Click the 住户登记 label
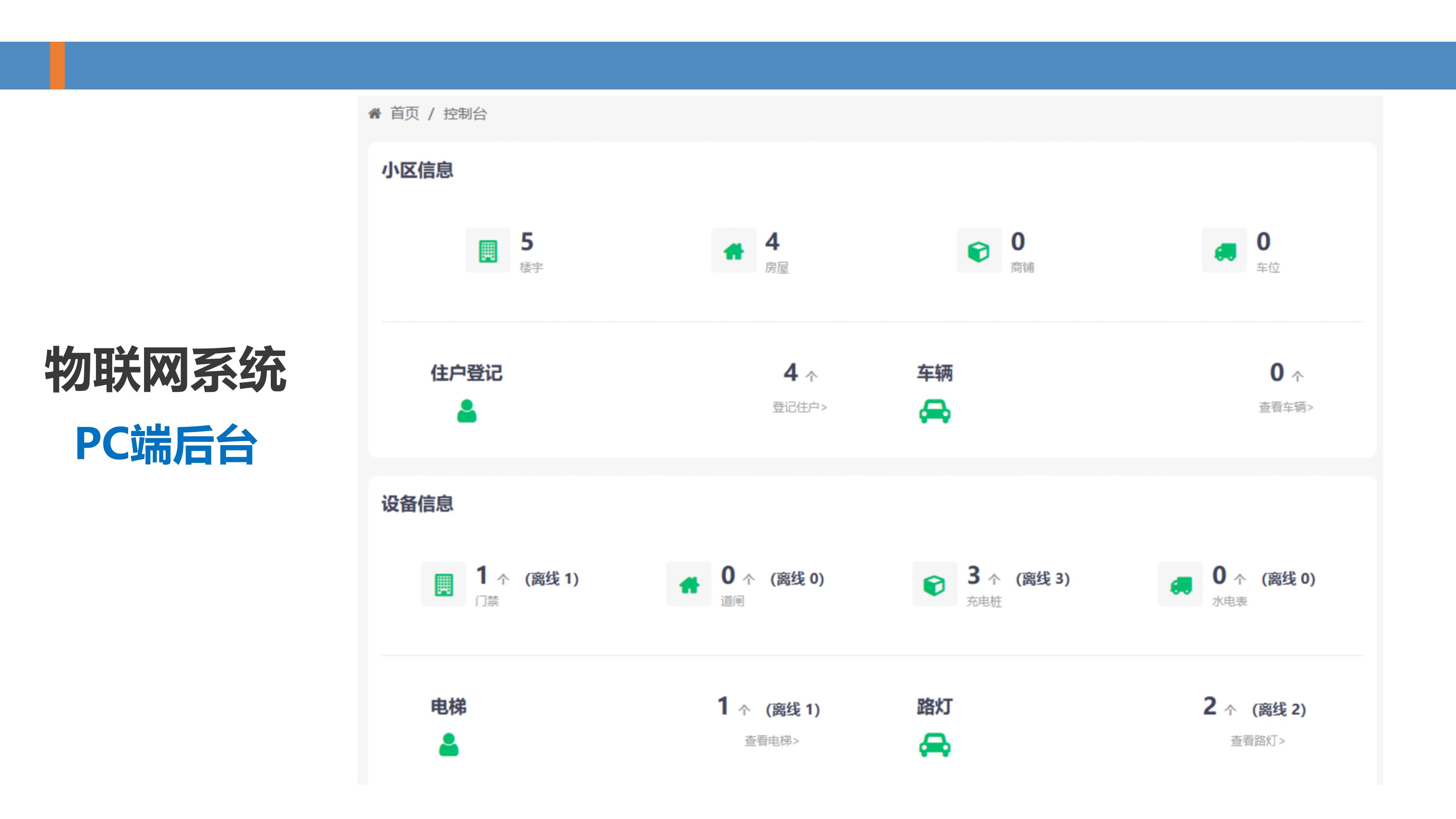 [466, 373]
